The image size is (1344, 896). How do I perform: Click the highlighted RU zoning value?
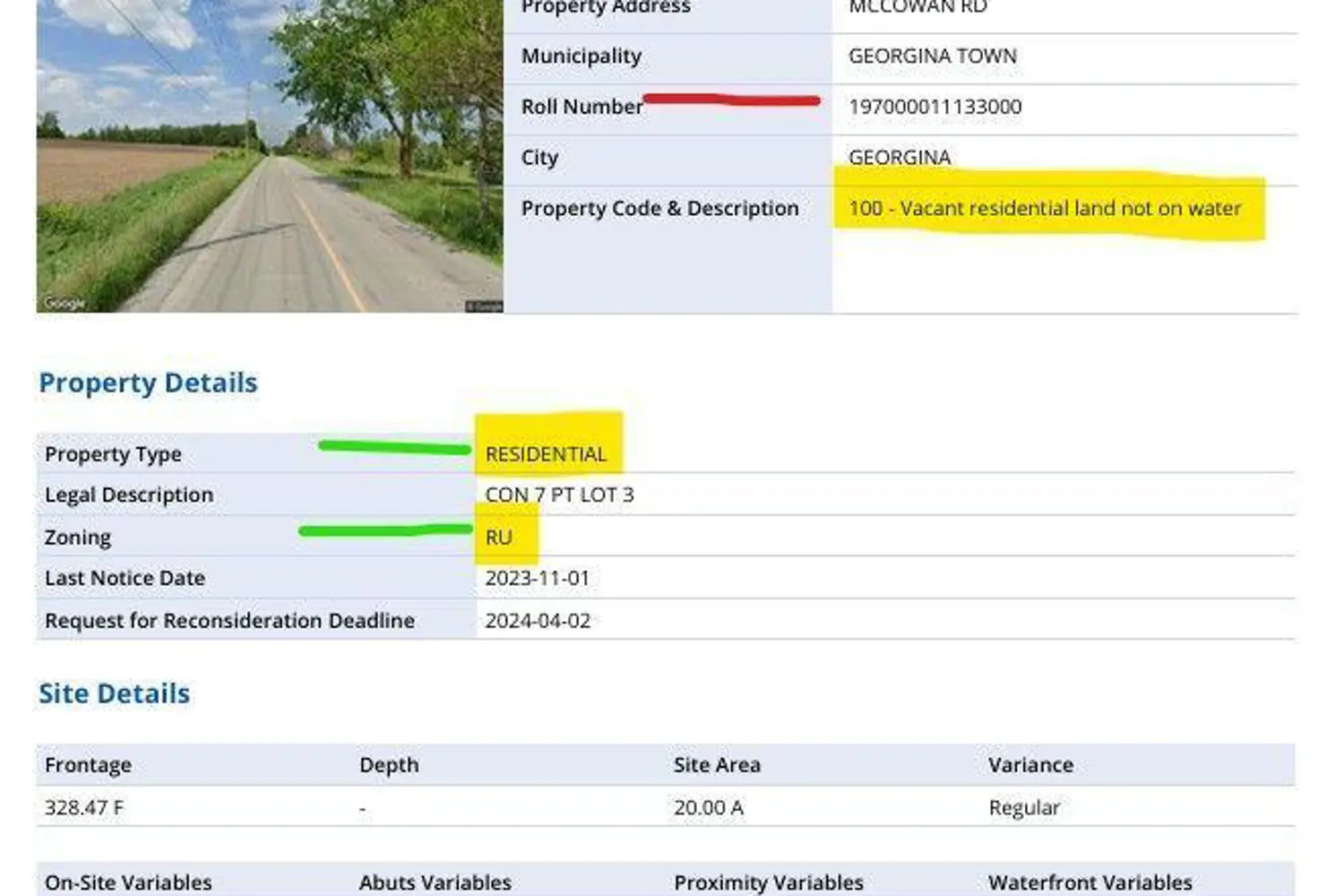click(499, 537)
